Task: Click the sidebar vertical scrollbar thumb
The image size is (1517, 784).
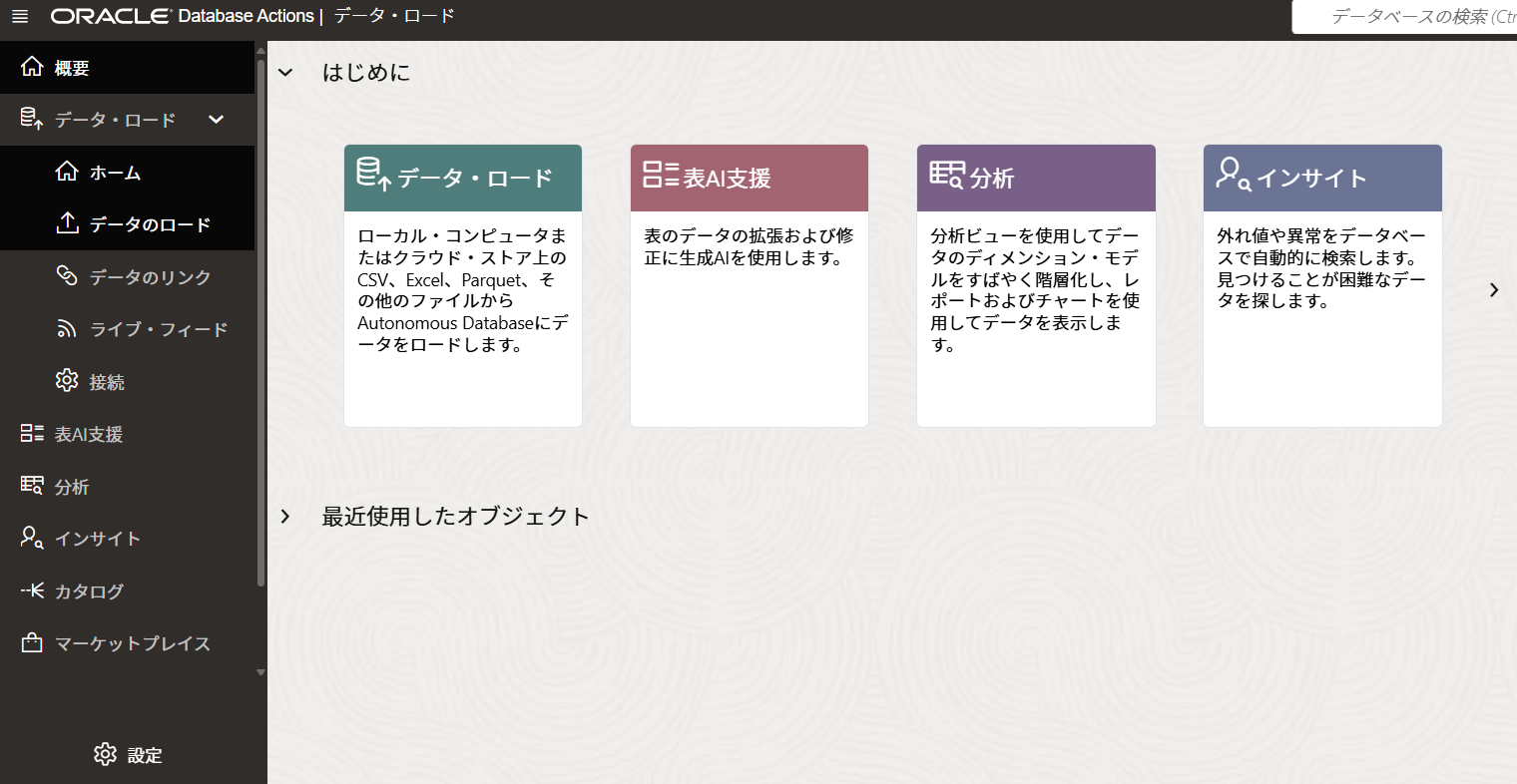Action: coord(261,322)
